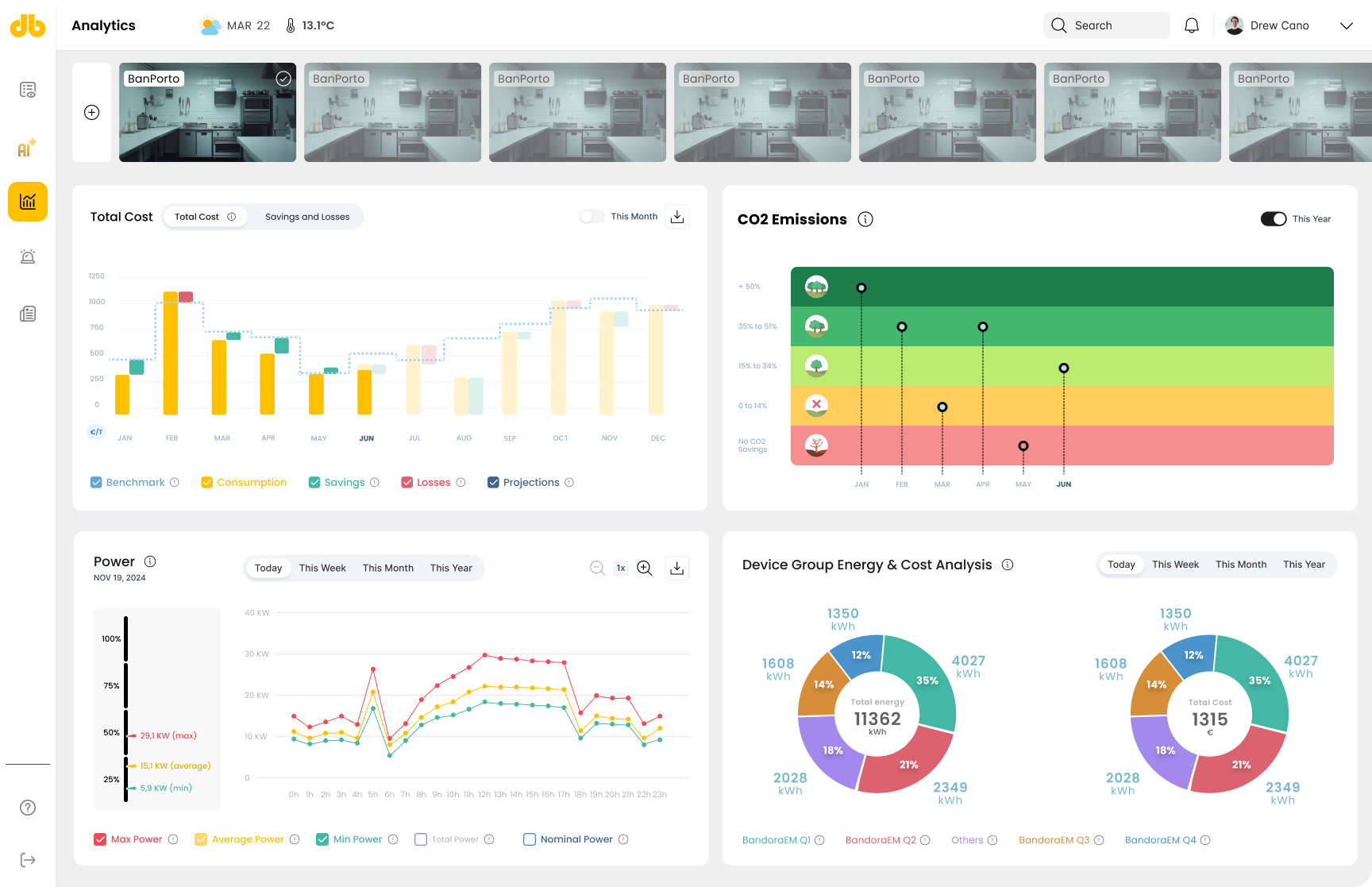Select This Week in Power panel

coord(322,568)
